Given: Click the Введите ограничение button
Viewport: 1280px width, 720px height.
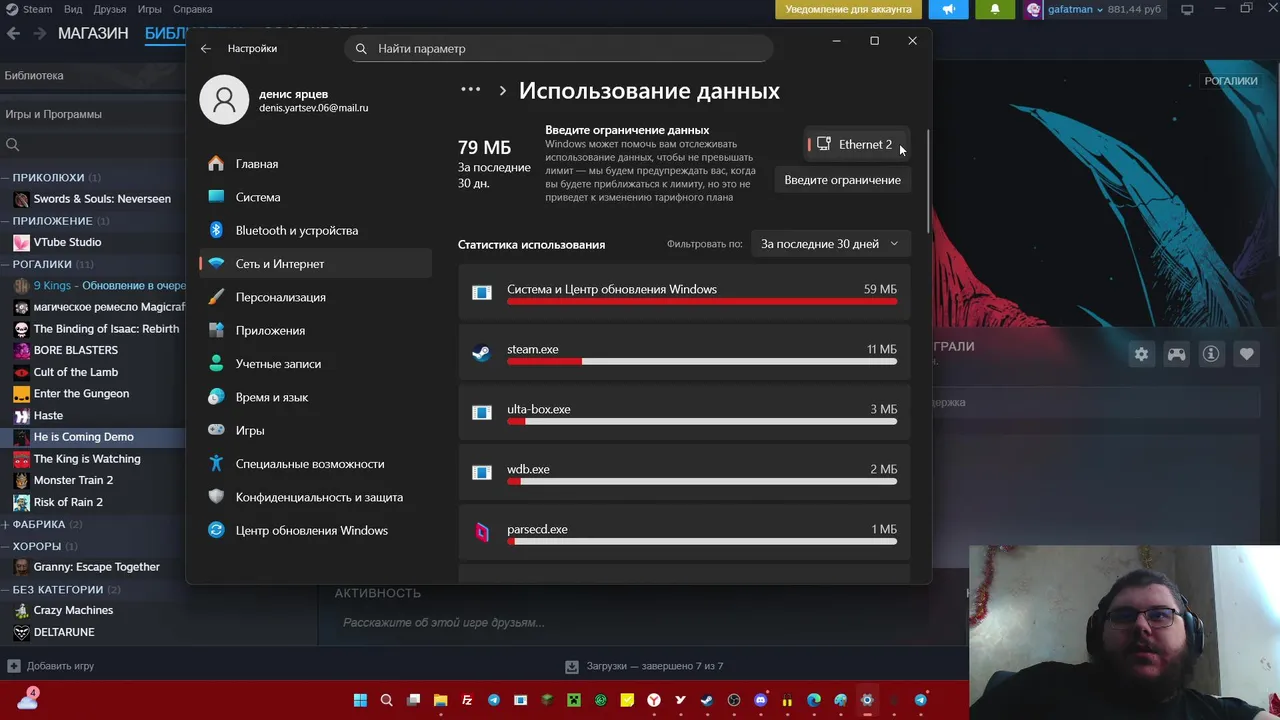Looking at the screenshot, I should (842, 180).
